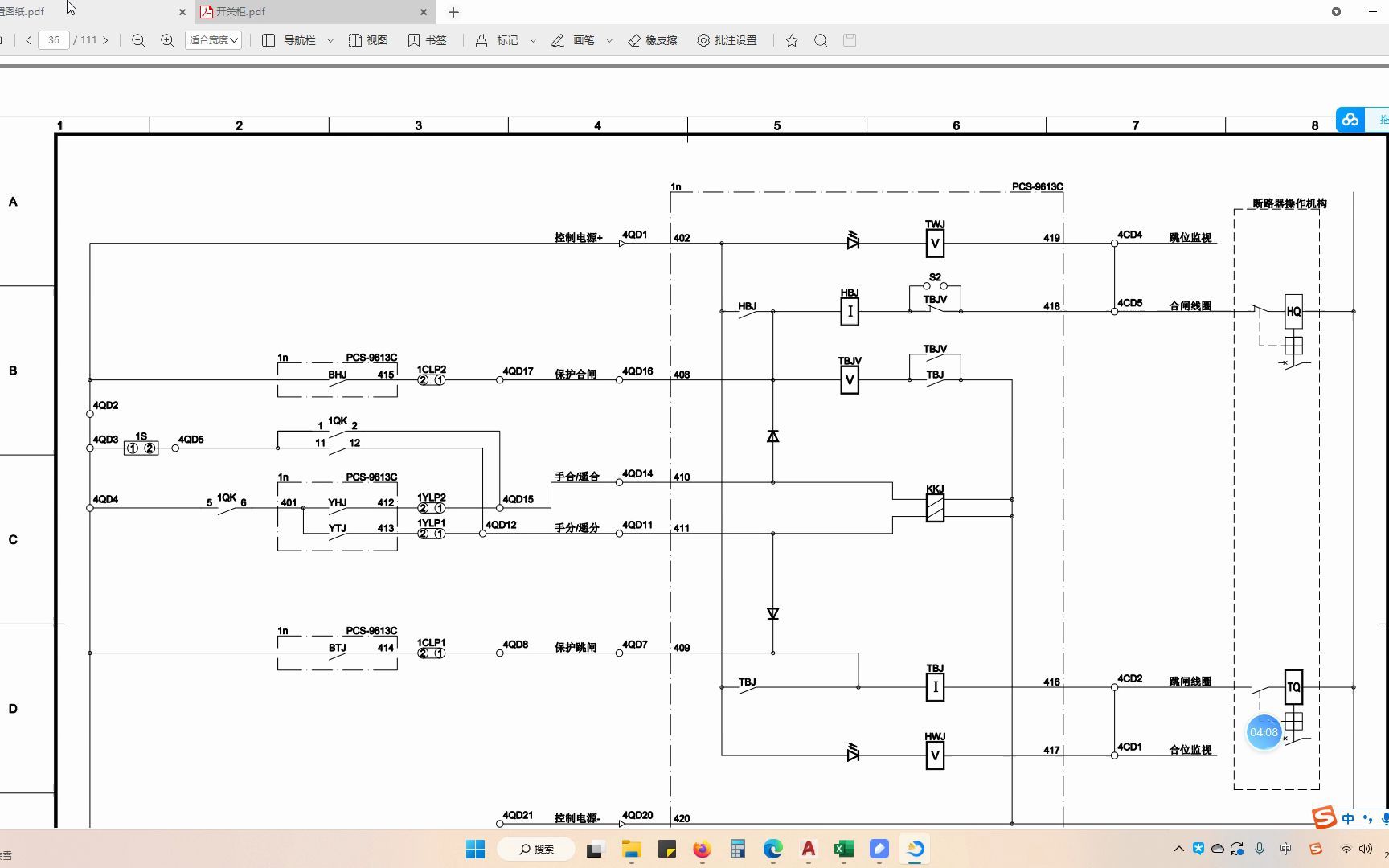Open Firefox from the taskbar

(x=702, y=849)
